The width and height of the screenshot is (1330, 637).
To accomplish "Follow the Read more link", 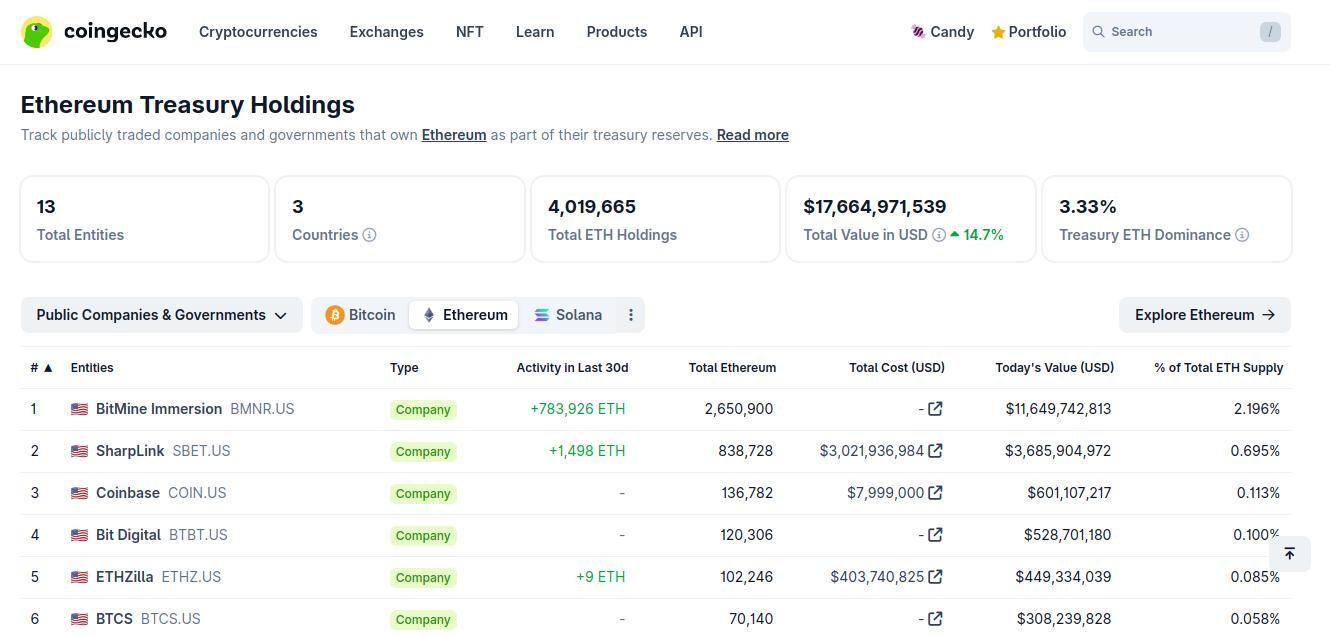I will click(753, 135).
